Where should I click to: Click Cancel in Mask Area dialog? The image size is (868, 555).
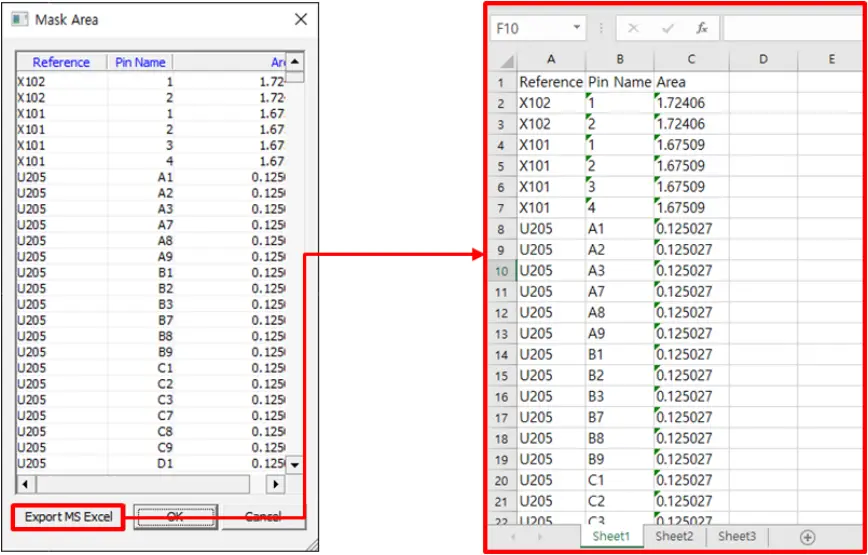click(263, 516)
